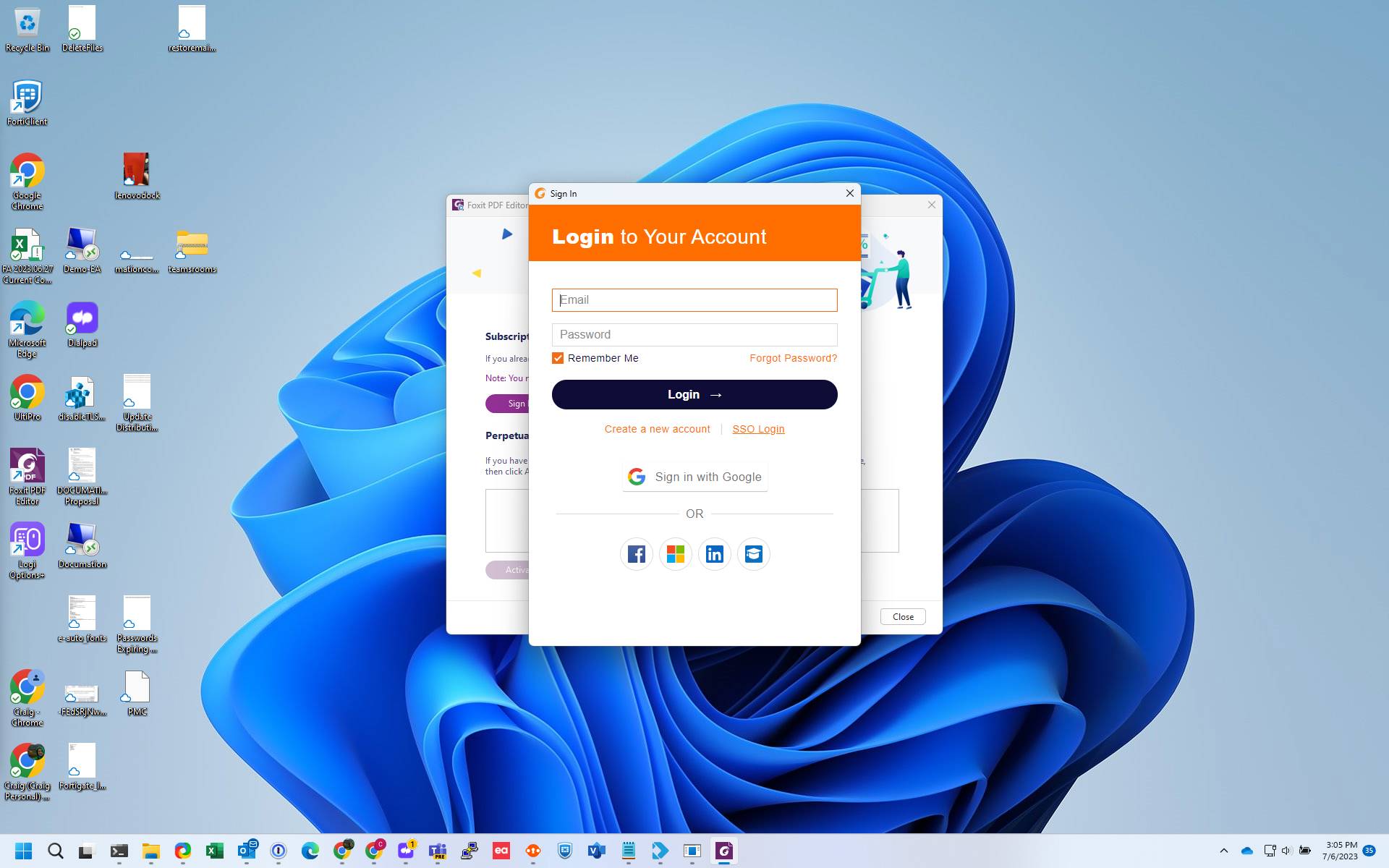Screen dimensions: 1389x868
Task: Open taskbar Search
Action: click(x=56, y=851)
